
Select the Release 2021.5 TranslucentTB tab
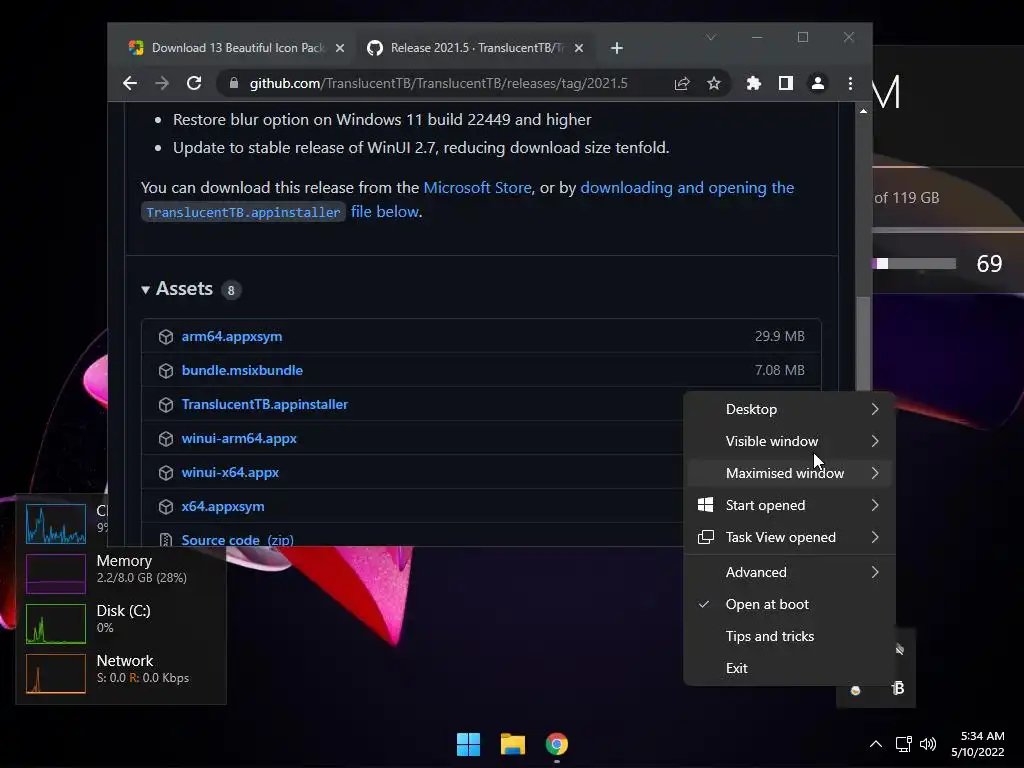tap(475, 48)
